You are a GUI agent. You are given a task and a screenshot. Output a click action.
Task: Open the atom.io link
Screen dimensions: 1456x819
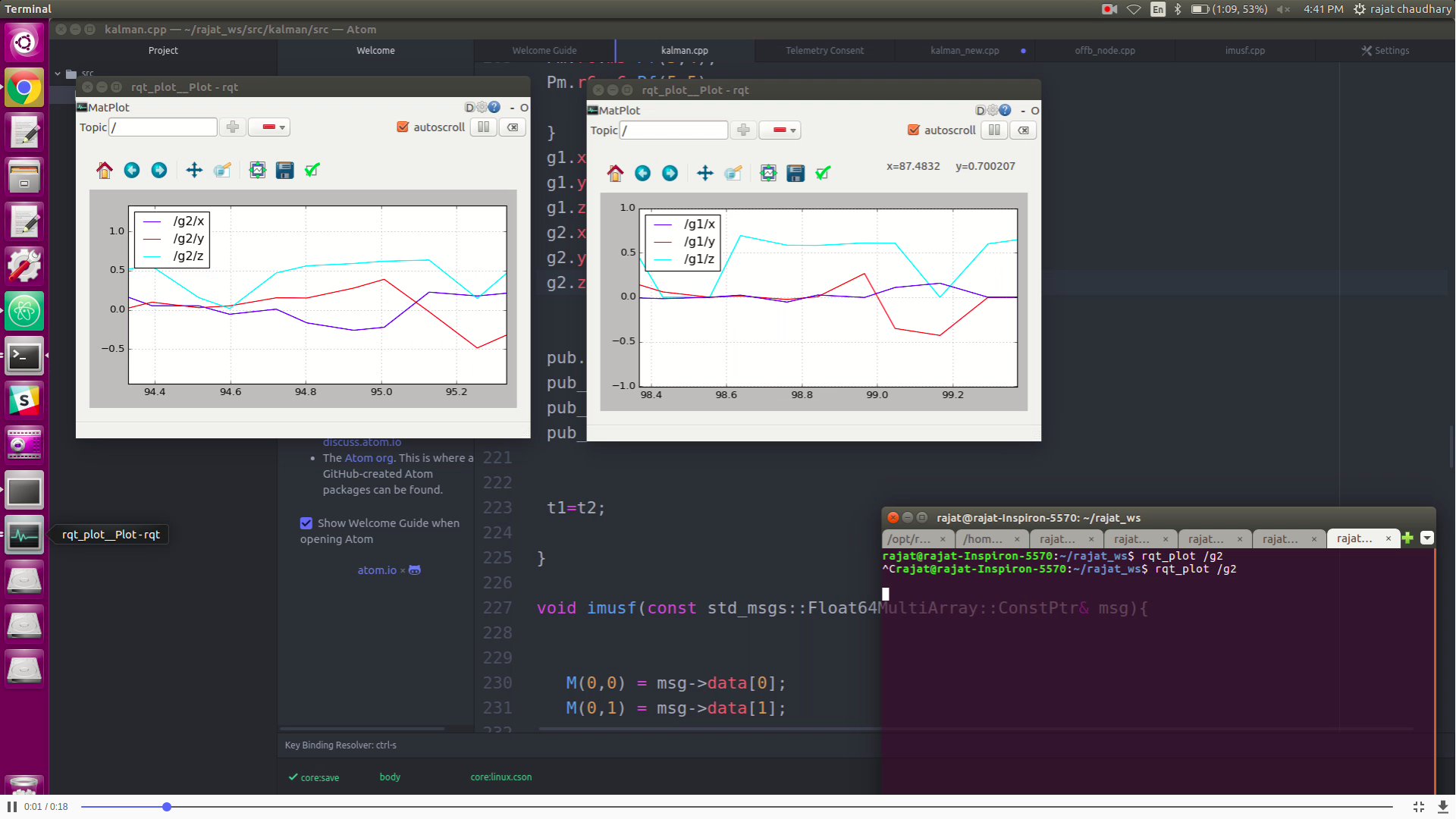click(377, 570)
